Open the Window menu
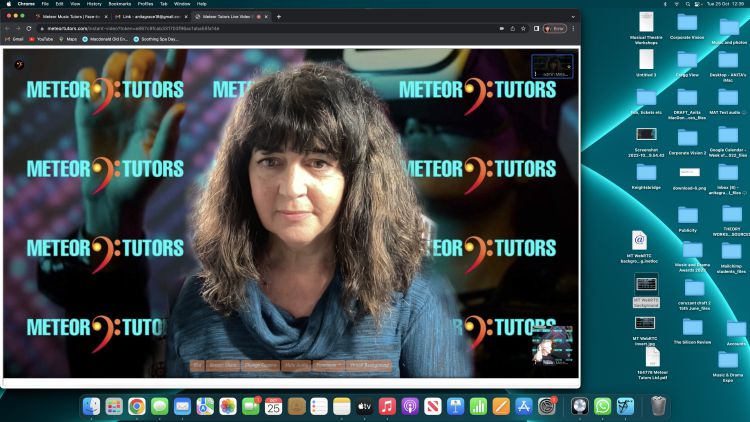The height and width of the screenshot is (422, 750). tap(182, 4)
